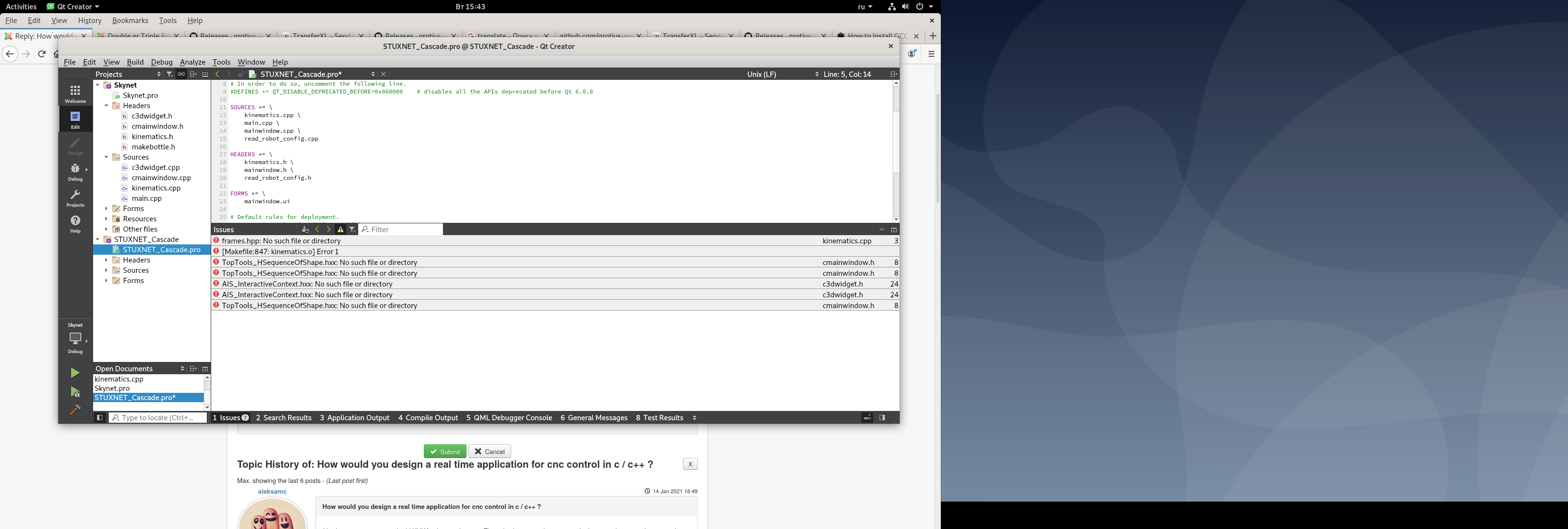Open the output panes selector arrows
This screenshot has height=529, width=1568.
pyautogui.click(x=694, y=418)
